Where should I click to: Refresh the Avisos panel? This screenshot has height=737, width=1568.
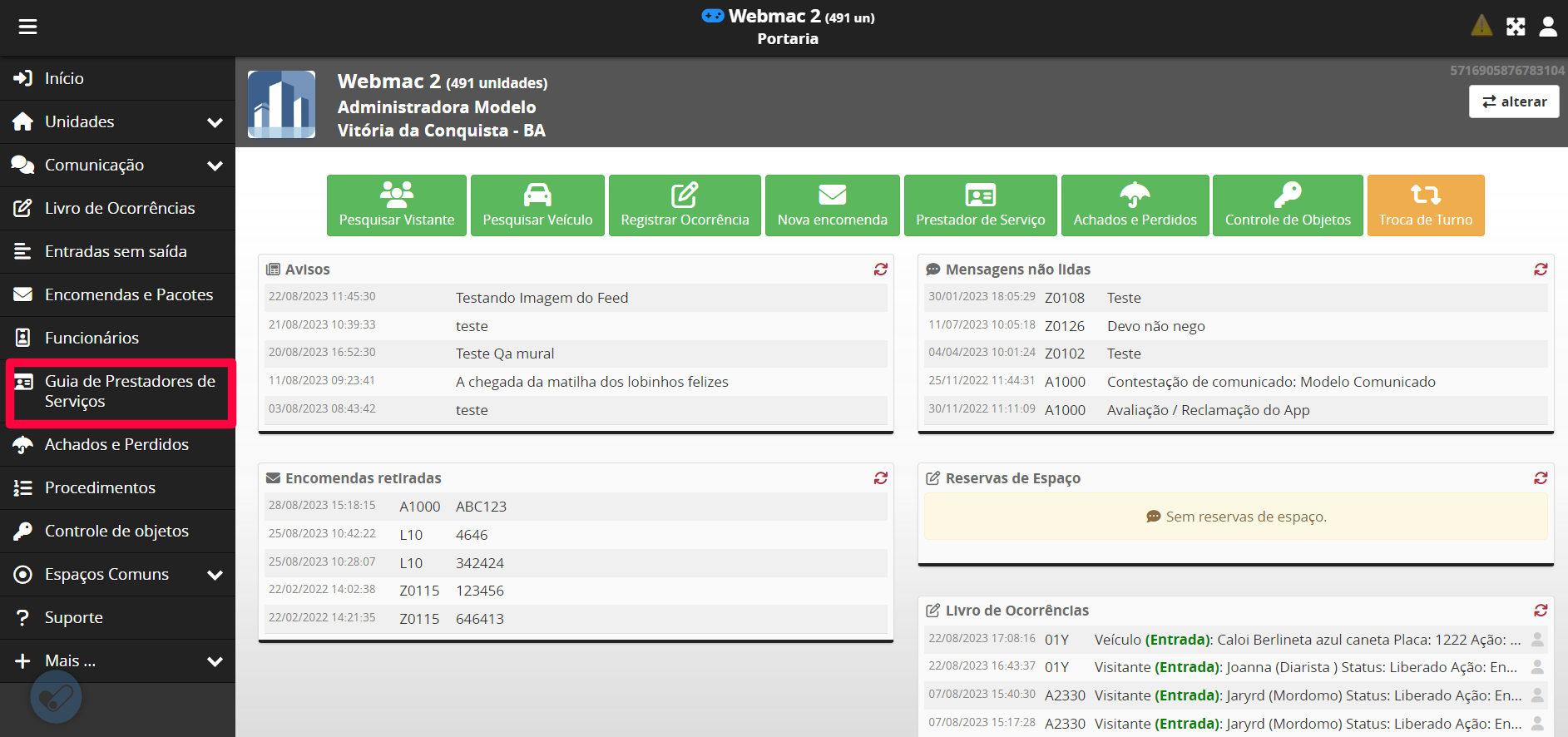tap(880, 270)
